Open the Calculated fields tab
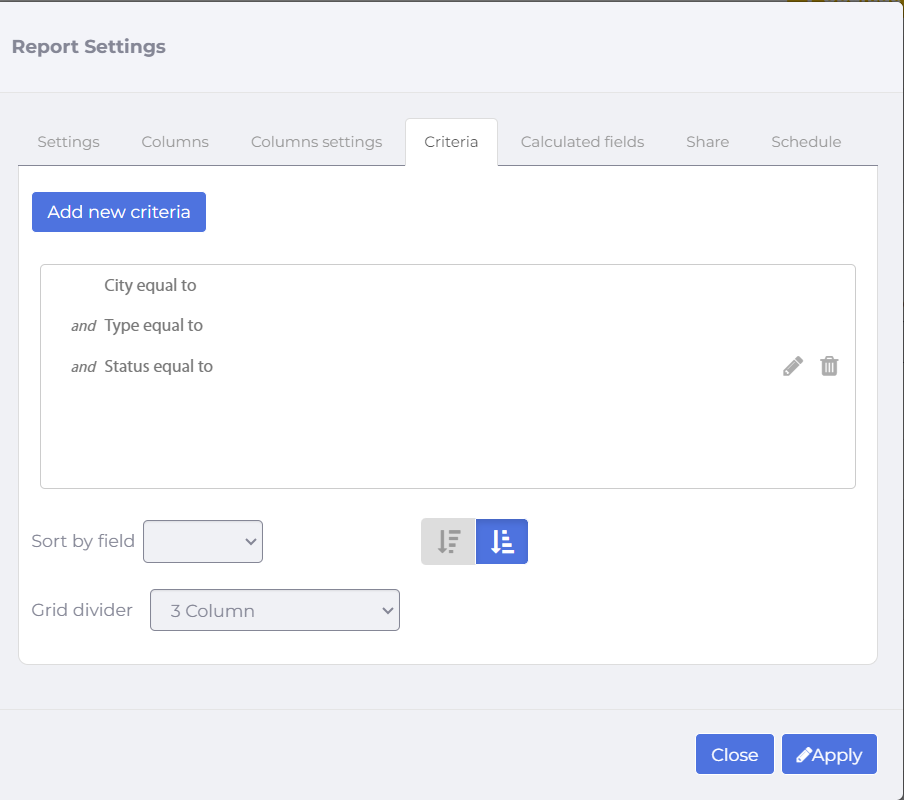The width and height of the screenshot is (904, 800). (x=582, y=142)
